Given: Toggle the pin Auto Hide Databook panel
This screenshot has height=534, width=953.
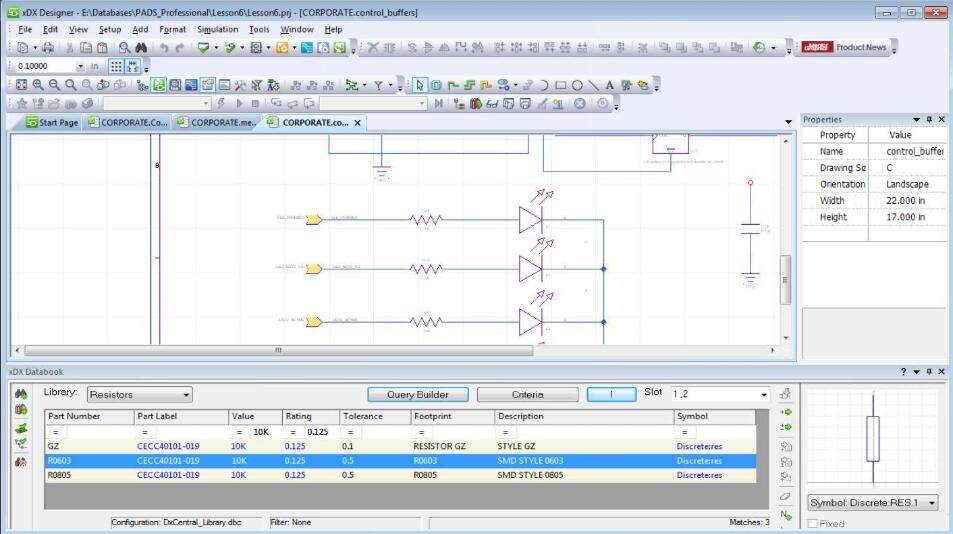Looking at the screenshot, I should click(x=929, y=372).
